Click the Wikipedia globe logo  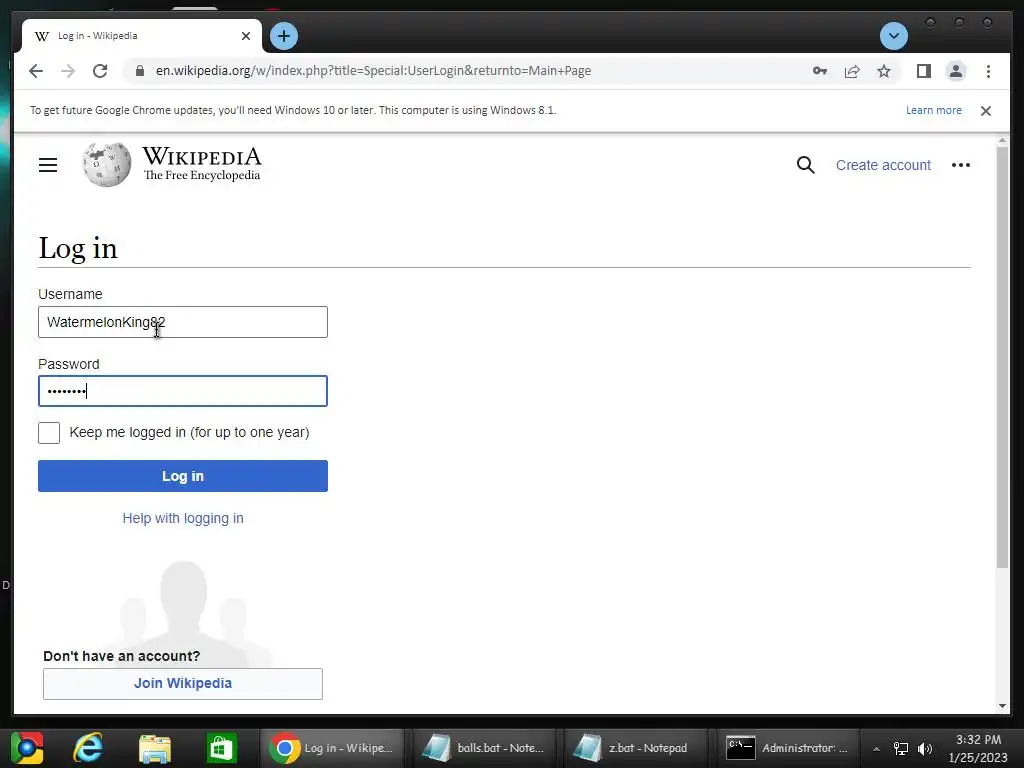point(106,165)
